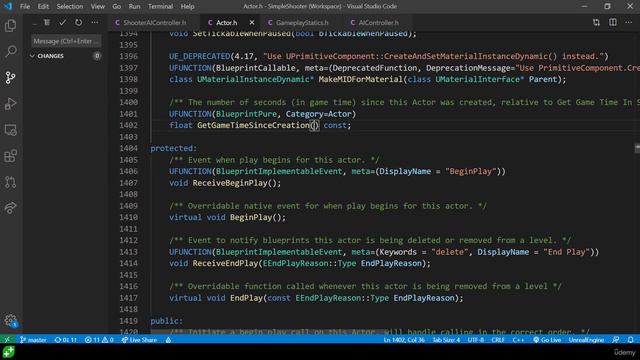Open editor More Actions ellipsis

pyautogui.click(x=629, y=23)
